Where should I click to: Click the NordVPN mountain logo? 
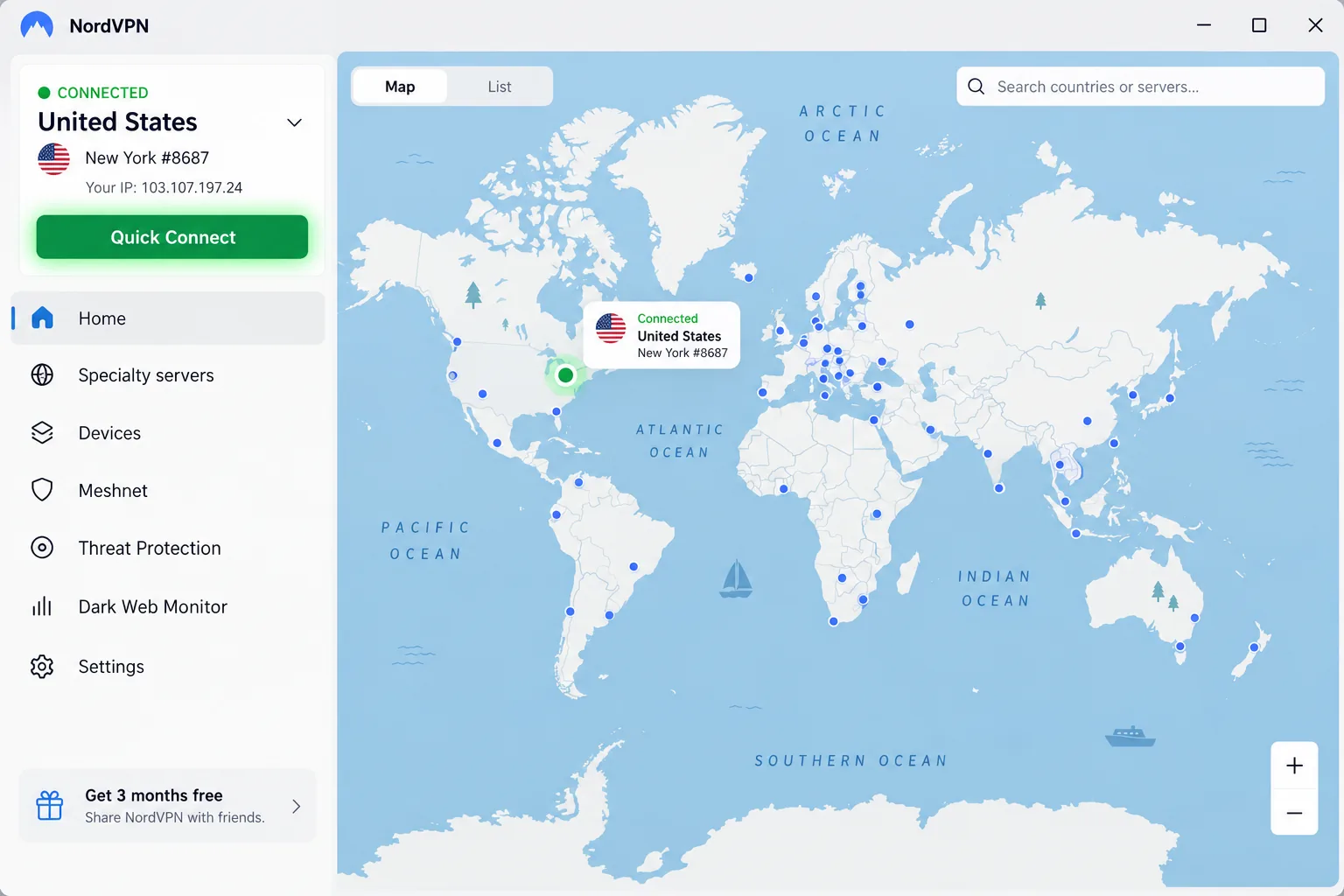(x=37, y=25)
